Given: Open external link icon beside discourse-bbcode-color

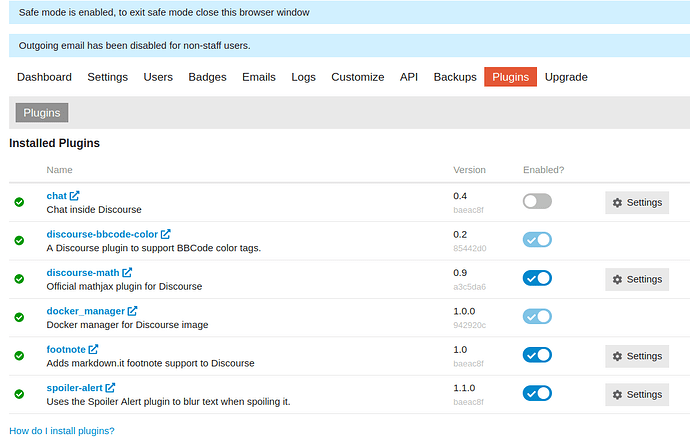Looking at the screenshot, I should [165, 234].
